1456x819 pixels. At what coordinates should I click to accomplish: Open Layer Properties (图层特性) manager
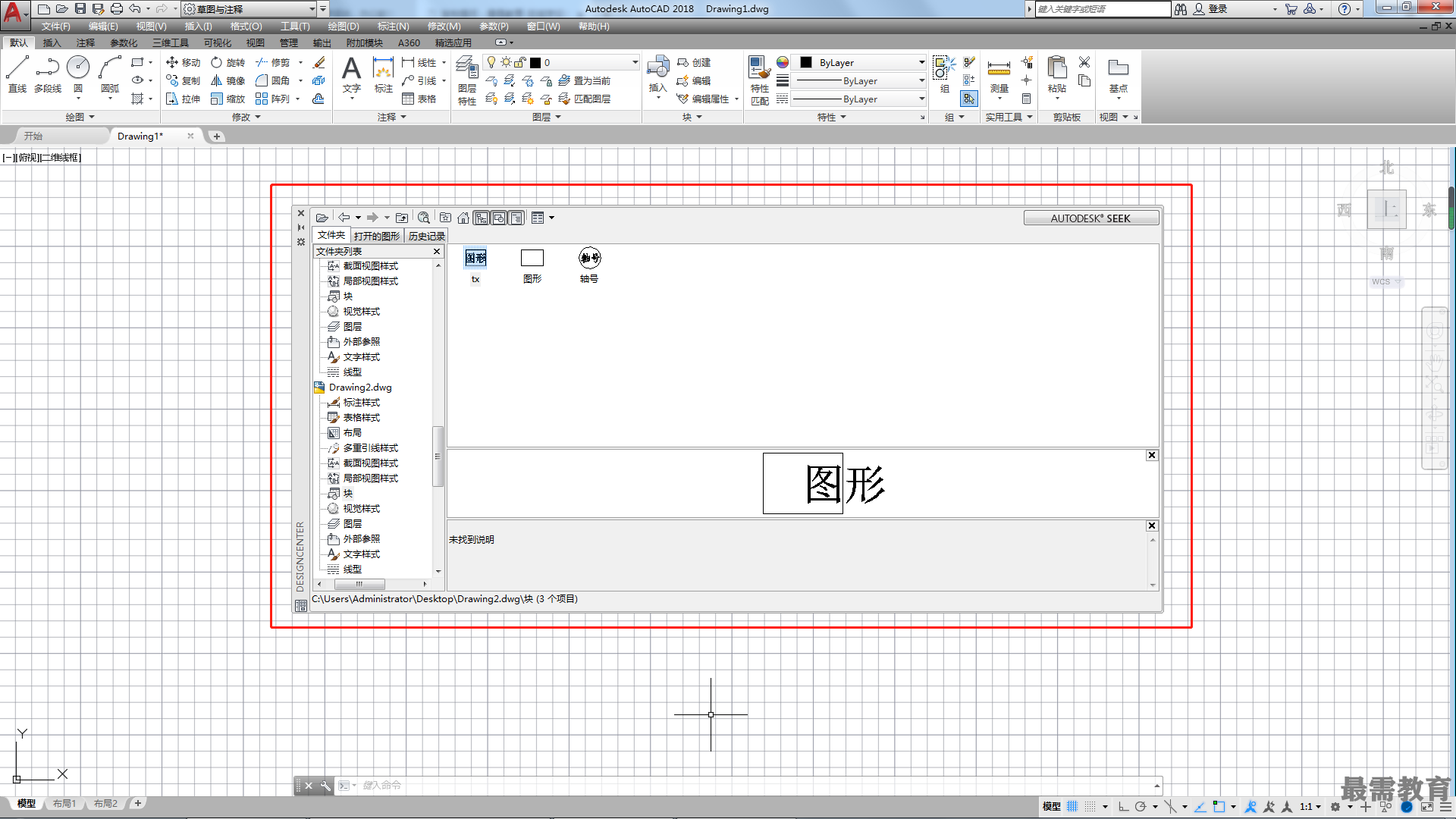[467, 80]
